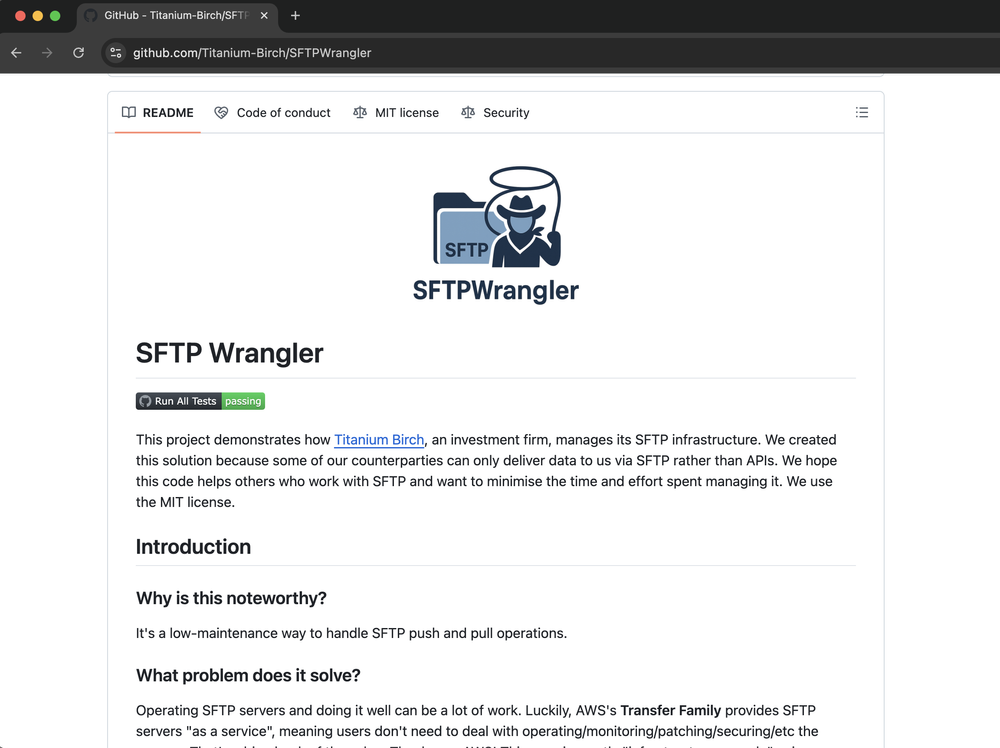Close the GitHub SFTPWrangler tab
The width and height of the screenshot is (1000, 748).
coord(264,15)
